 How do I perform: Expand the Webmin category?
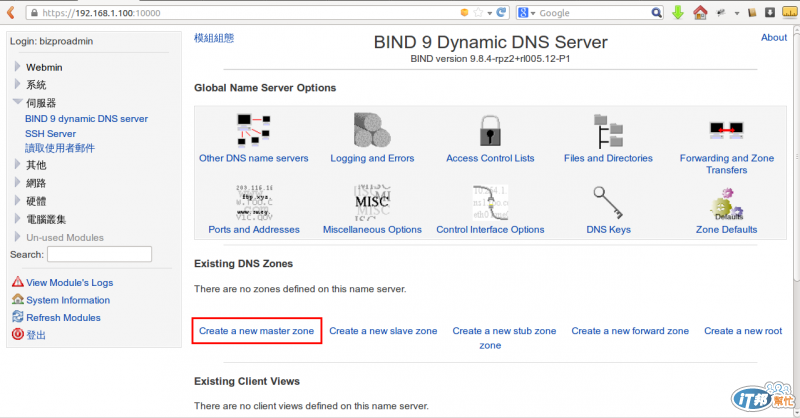coord(17,66)
